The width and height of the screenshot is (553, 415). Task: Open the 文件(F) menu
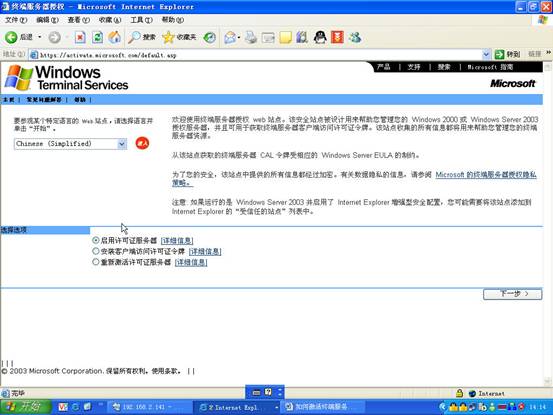(16, 20)
